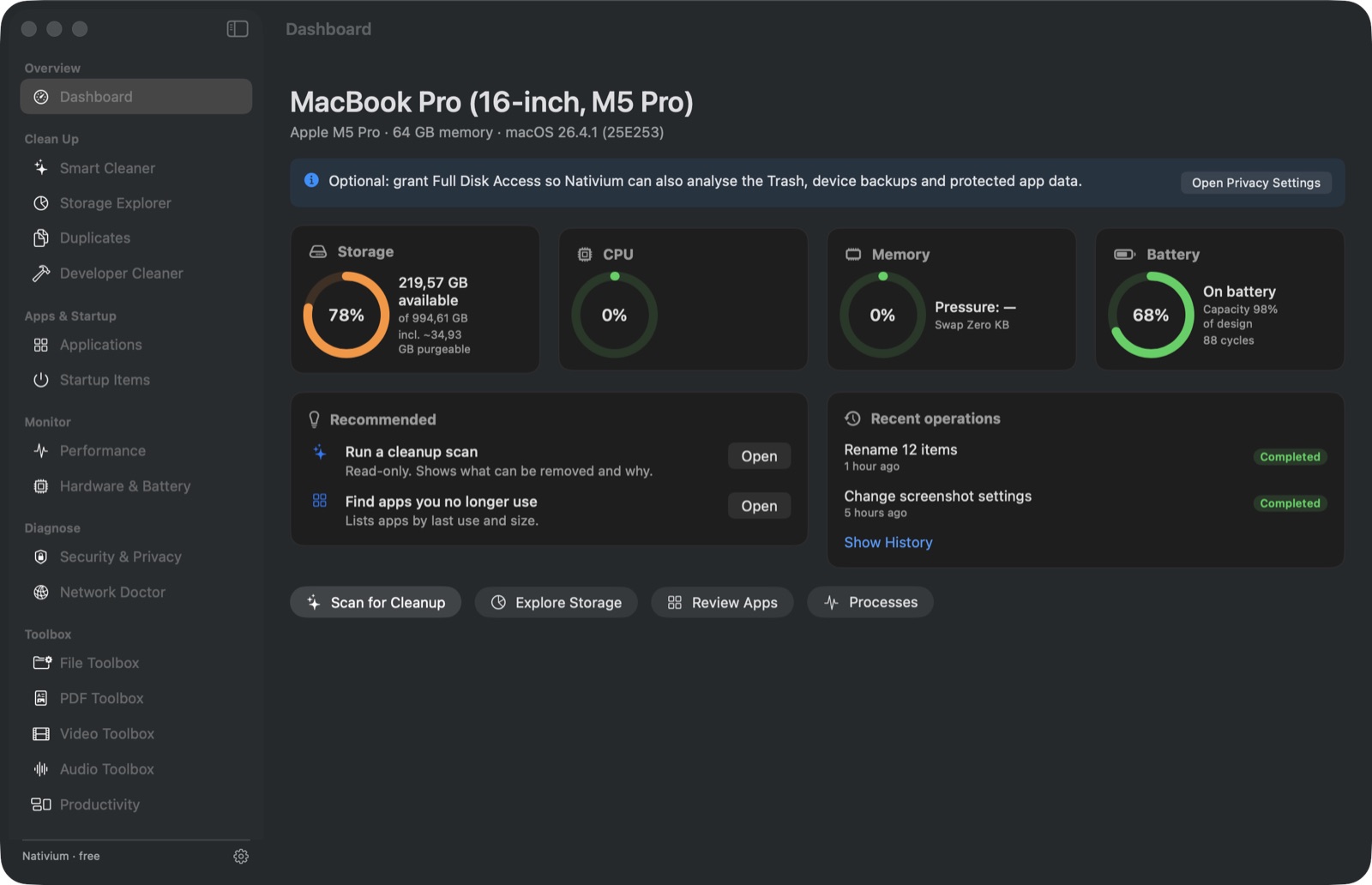Screen dimensions: 1372x885
Task: Open Applications in the sidebar
Action: 135,345
